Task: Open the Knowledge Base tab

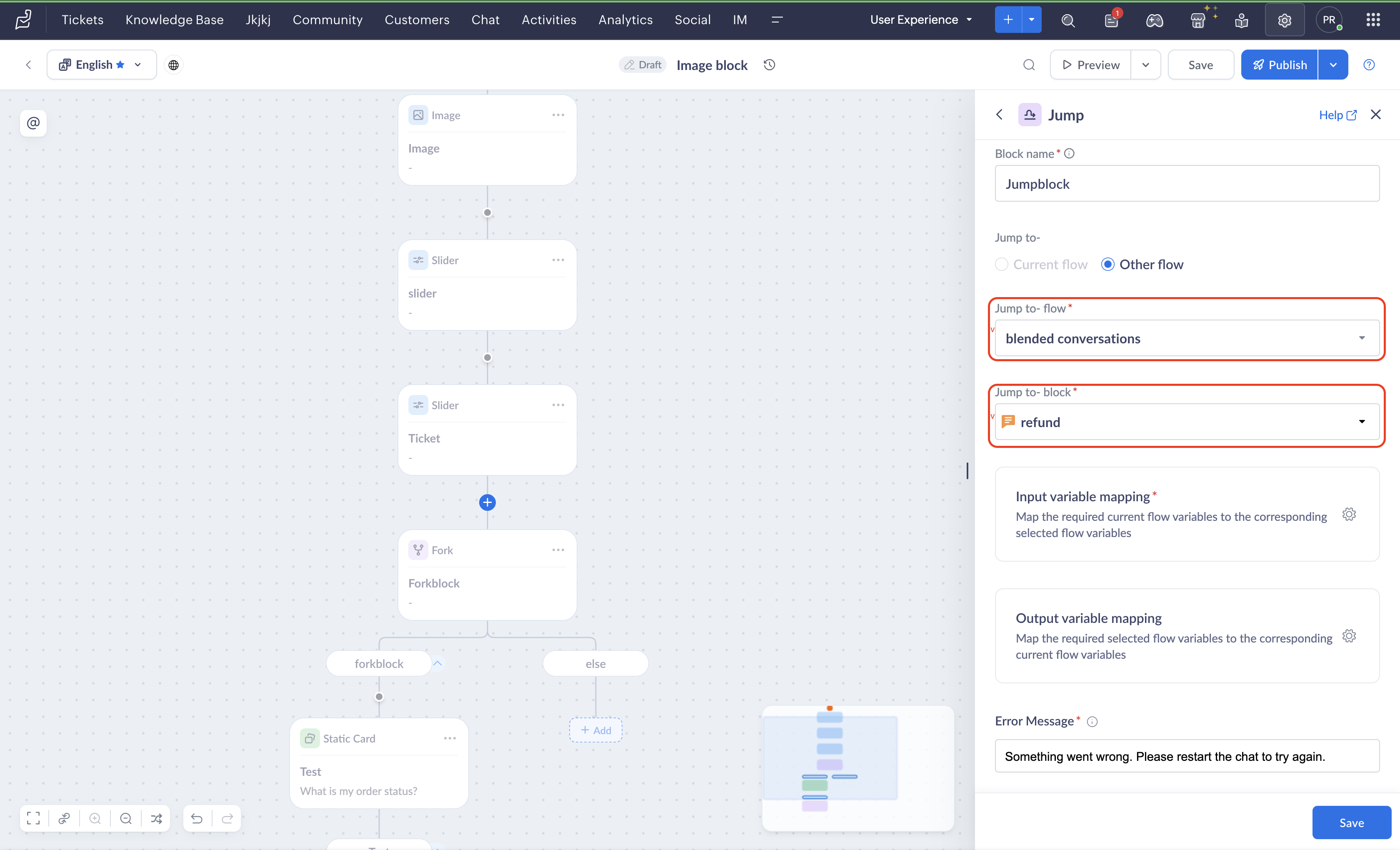Action: (175, 20)
